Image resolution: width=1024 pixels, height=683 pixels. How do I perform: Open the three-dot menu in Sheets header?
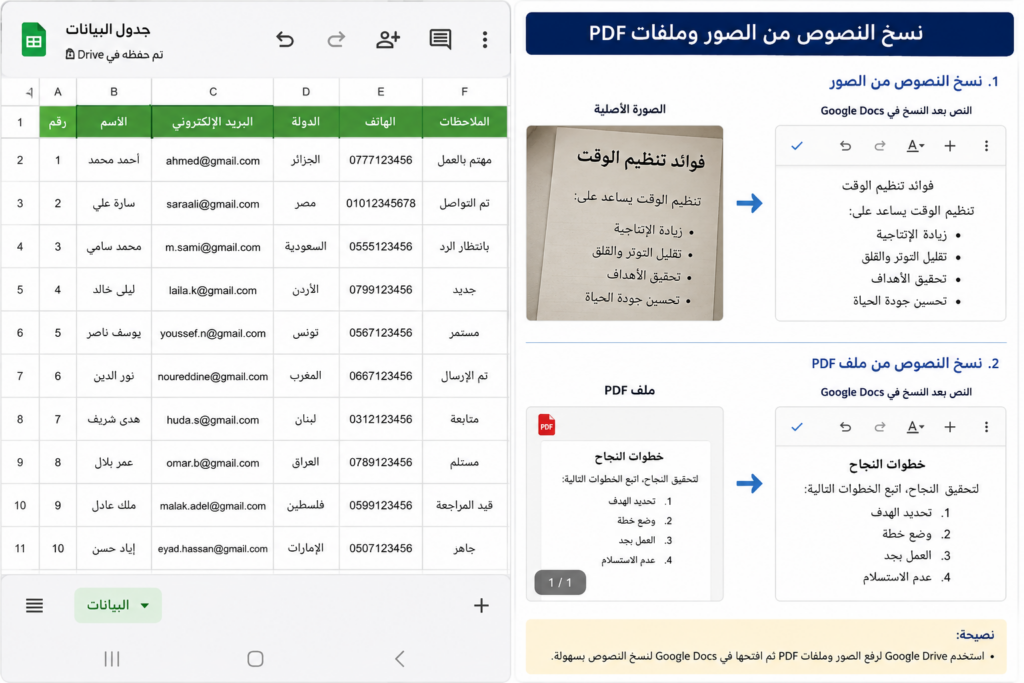point(485,40)
